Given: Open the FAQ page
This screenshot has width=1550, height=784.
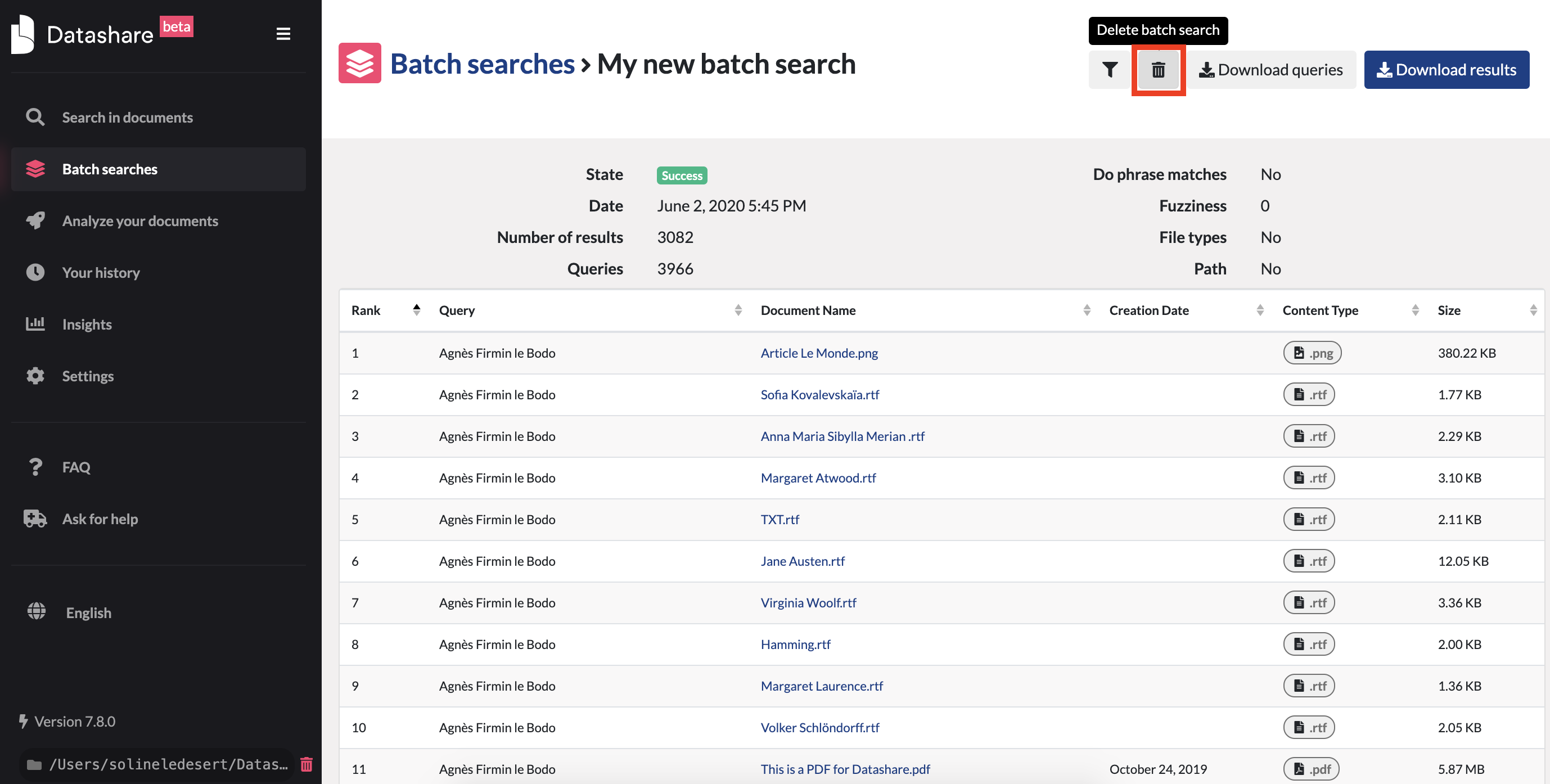Looking at the screenshot, I should (x=158, y=467).
